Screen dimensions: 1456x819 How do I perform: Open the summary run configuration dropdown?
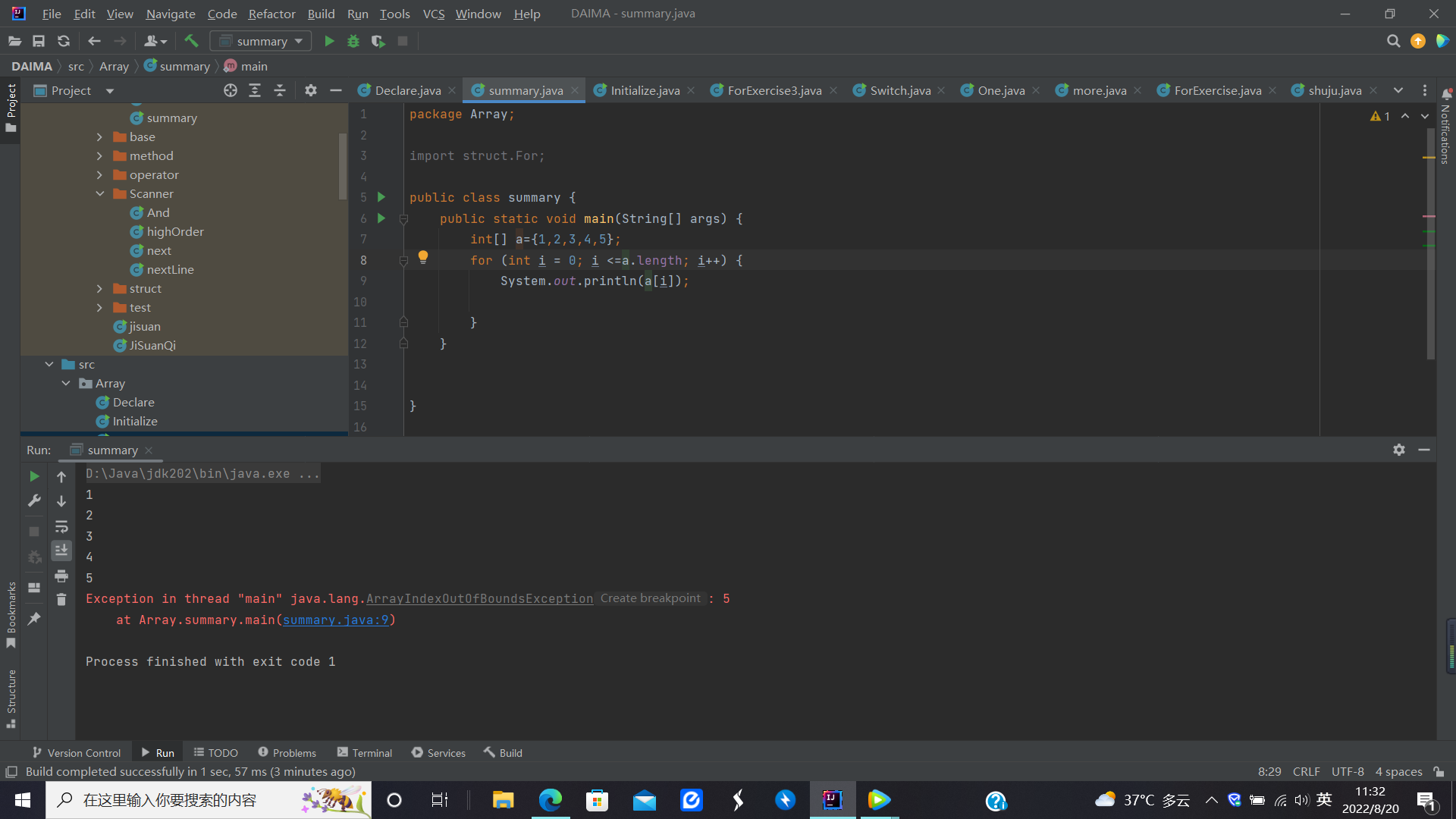click(x=262, y=41)
